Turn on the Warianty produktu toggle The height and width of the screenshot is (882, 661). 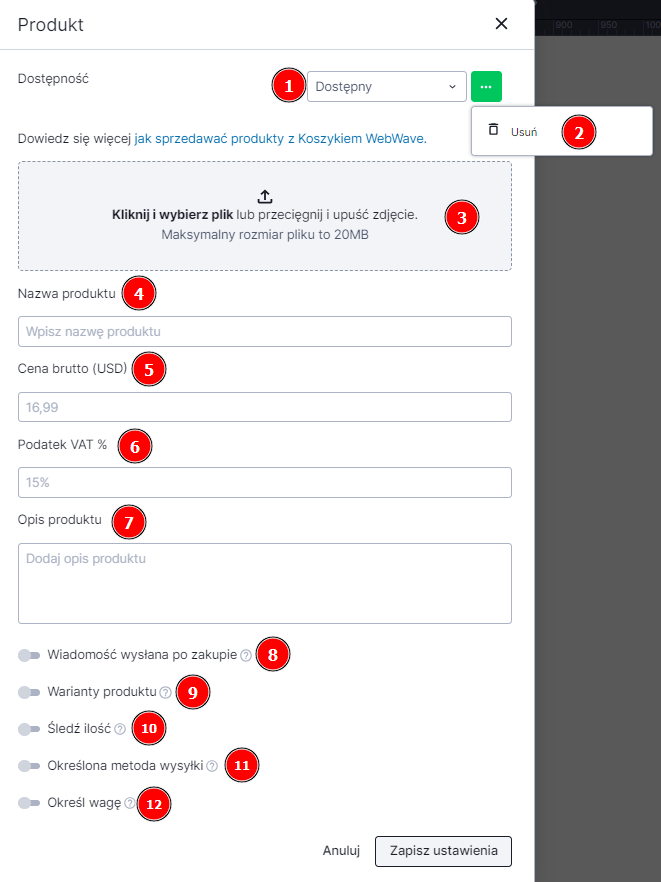(x=30, y=692)
